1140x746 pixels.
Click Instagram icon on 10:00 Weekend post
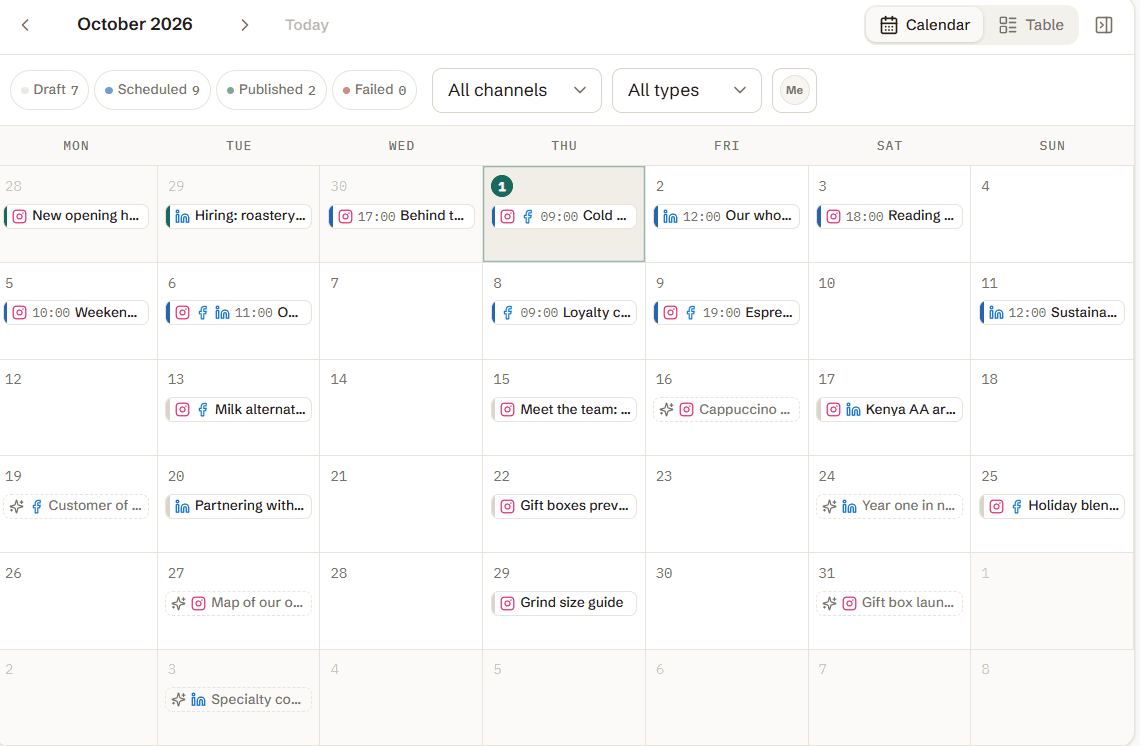pyautogui.click(x=20, y=313)
